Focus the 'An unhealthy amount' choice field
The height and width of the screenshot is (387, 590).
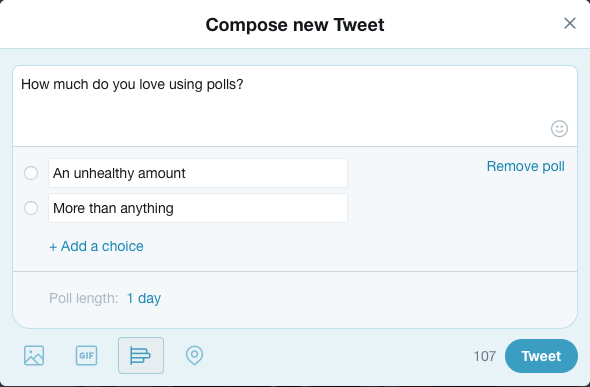pos(198,173)
